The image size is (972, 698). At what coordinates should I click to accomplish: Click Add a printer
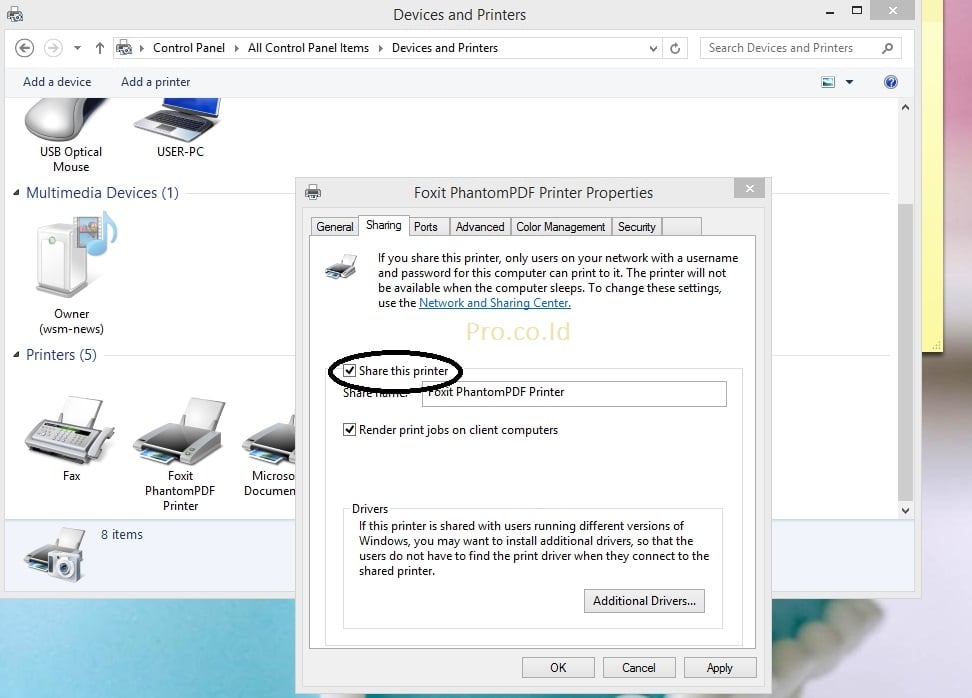156,82
